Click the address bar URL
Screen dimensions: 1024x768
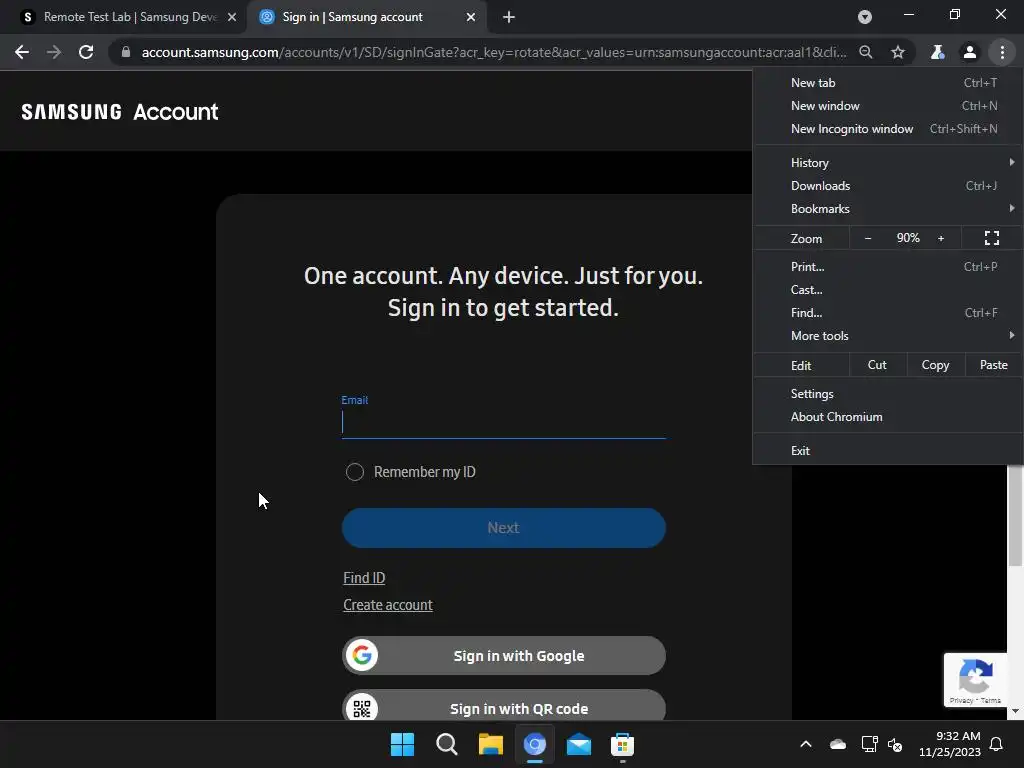494,52
